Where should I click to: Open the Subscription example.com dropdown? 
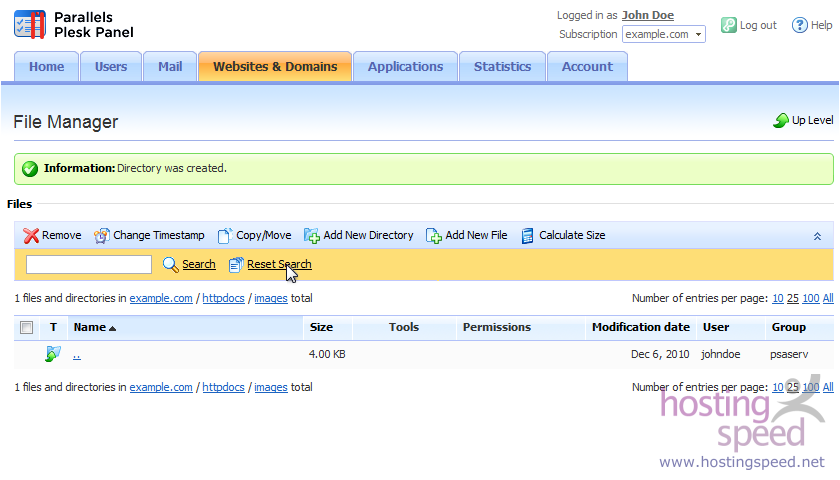coord(664,34)
